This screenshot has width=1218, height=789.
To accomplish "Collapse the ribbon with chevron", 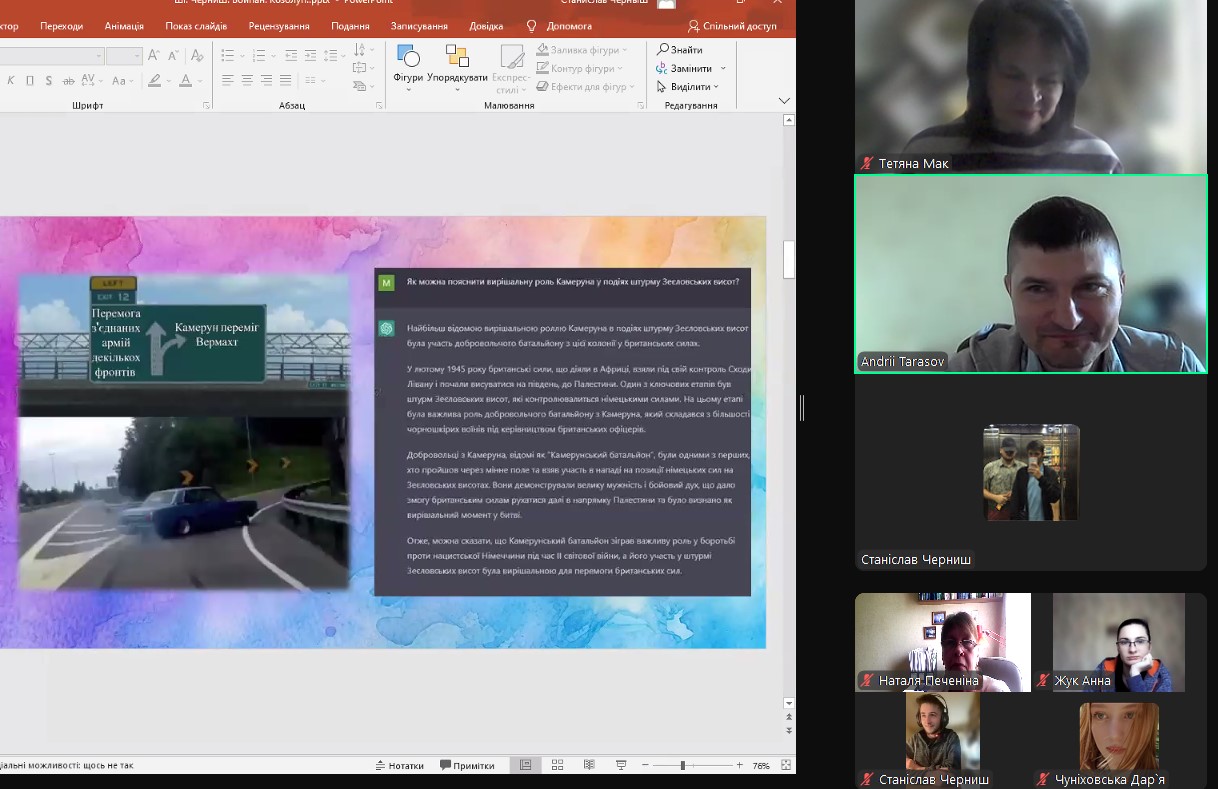I will pos(784,101).
